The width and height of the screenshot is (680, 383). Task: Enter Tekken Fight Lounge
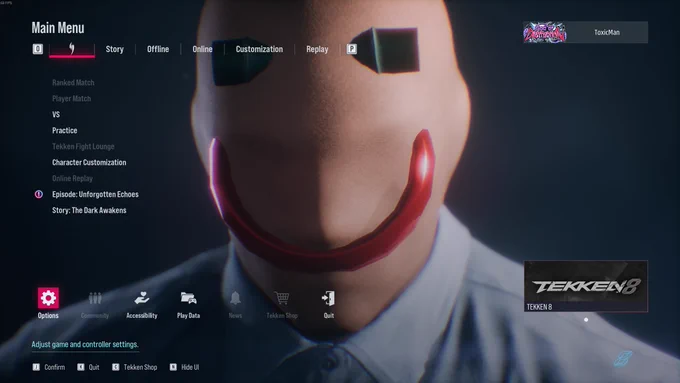[83, 146]
